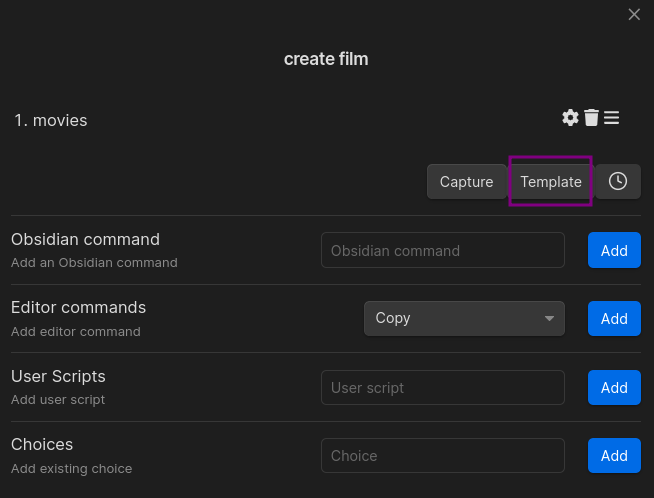This screenshot has width=654, height=498.
Task: Add a Template choice
Action: pos(551,181)
